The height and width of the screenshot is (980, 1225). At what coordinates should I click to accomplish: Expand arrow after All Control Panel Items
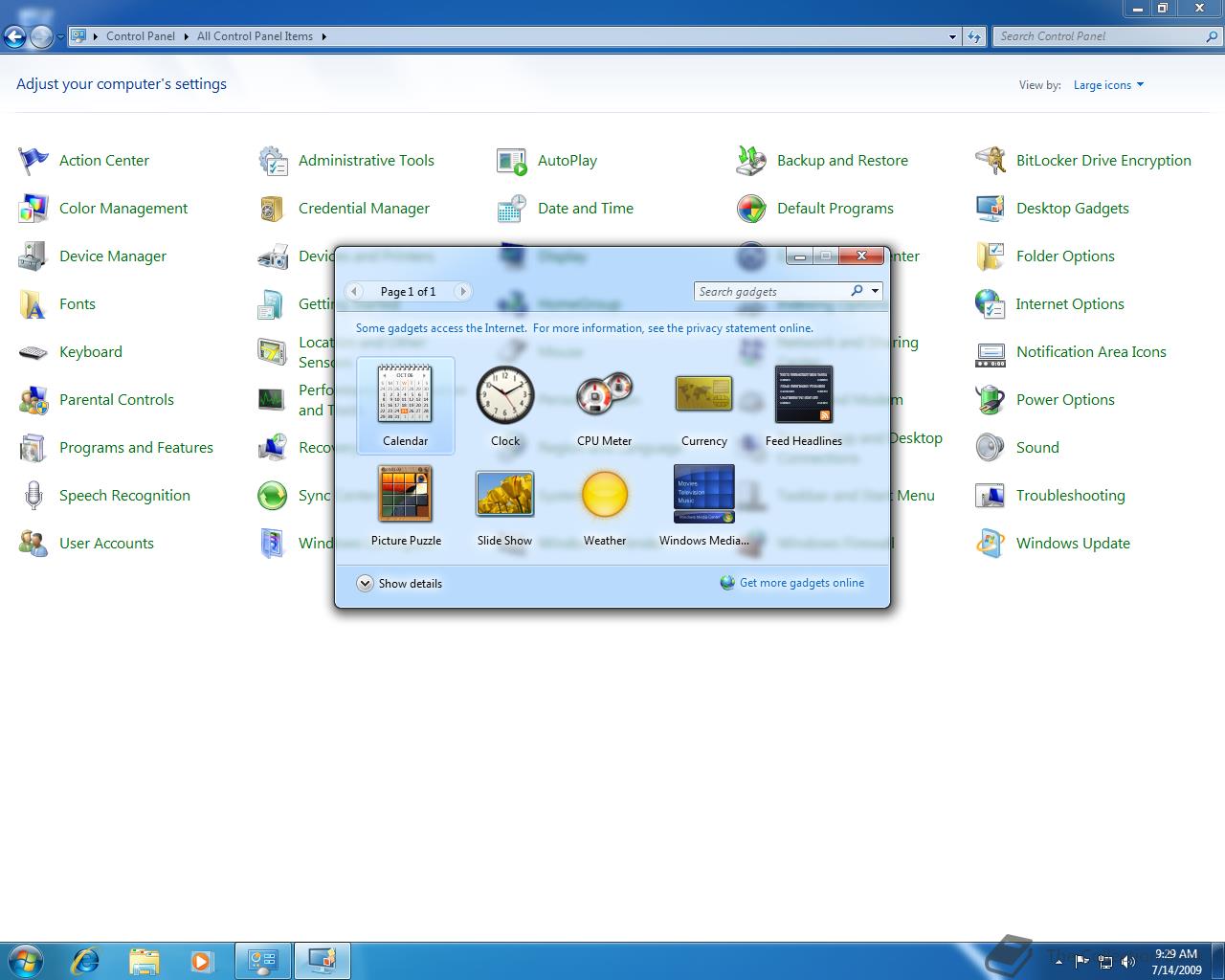click(323, 36)
